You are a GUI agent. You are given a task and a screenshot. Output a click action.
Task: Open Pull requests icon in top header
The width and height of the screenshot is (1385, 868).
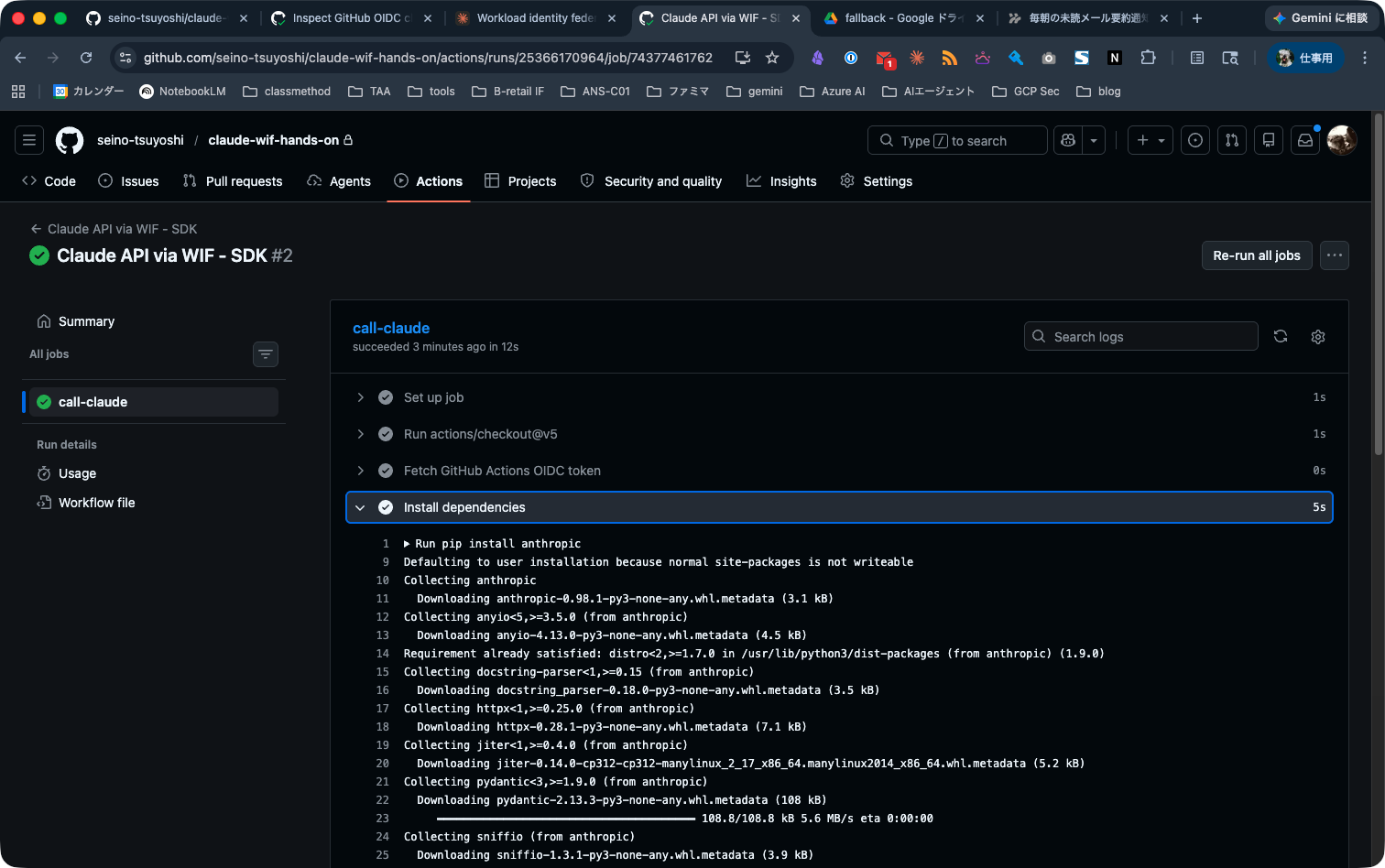pyautogui.click(x=1232, y=140)
